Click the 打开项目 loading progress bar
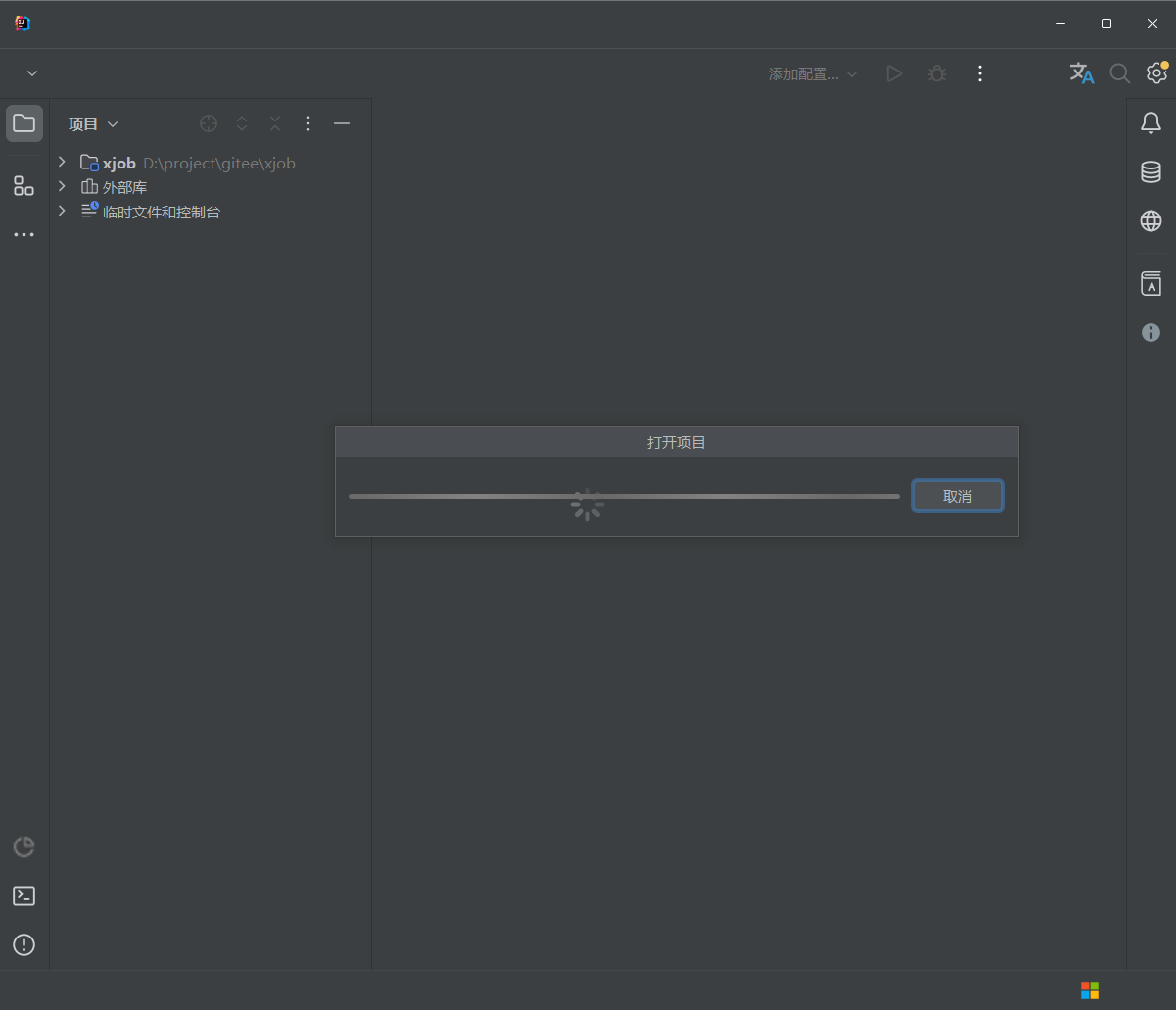 [624, 497]
